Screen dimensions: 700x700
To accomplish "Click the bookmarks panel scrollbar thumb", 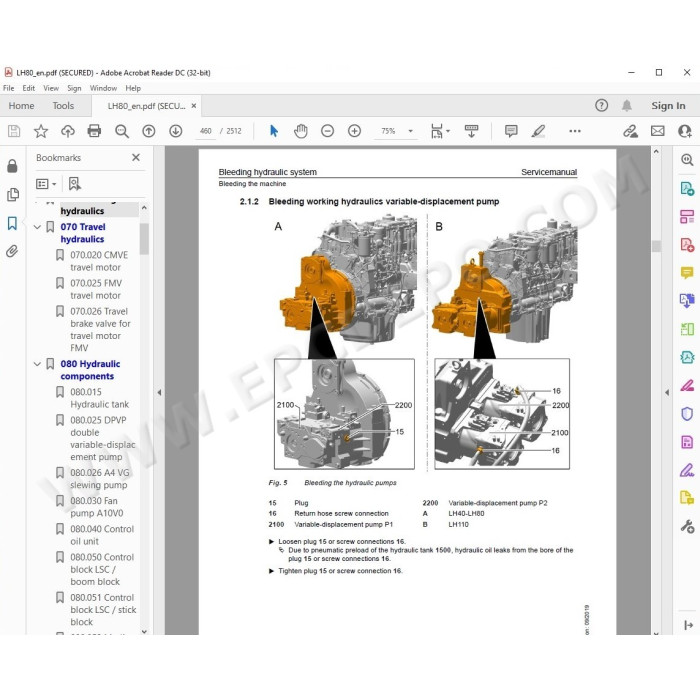I will 144,239.
